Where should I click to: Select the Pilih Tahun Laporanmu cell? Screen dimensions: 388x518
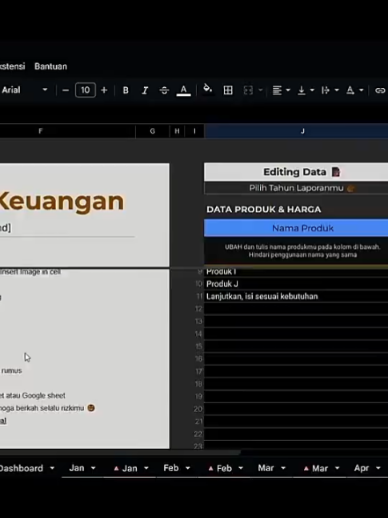(296, 188)
